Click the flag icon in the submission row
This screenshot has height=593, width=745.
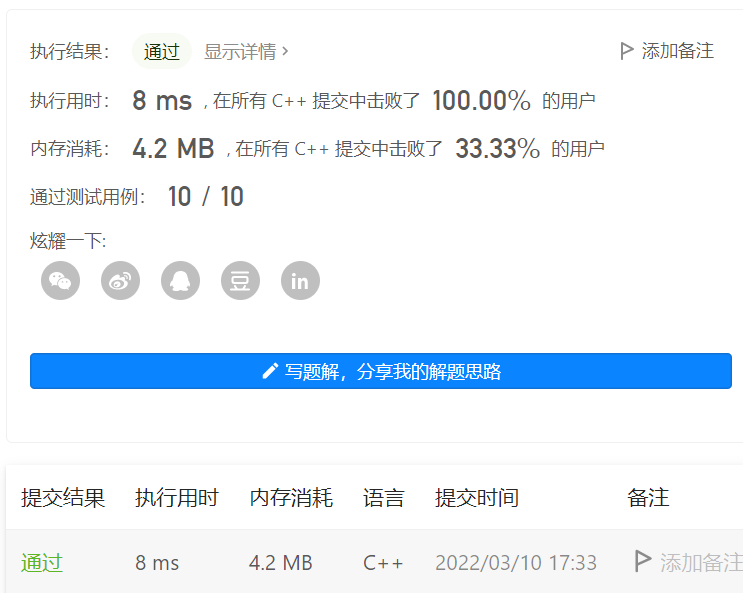642,561
